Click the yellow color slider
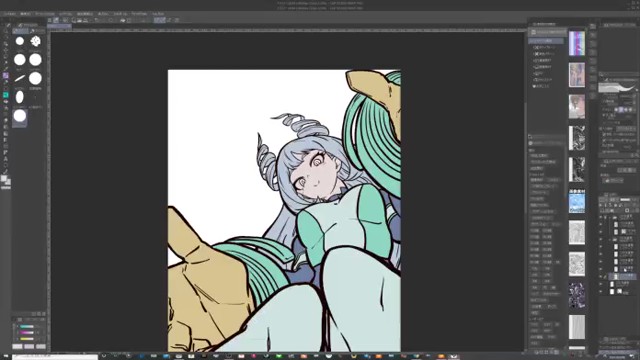 27,339
